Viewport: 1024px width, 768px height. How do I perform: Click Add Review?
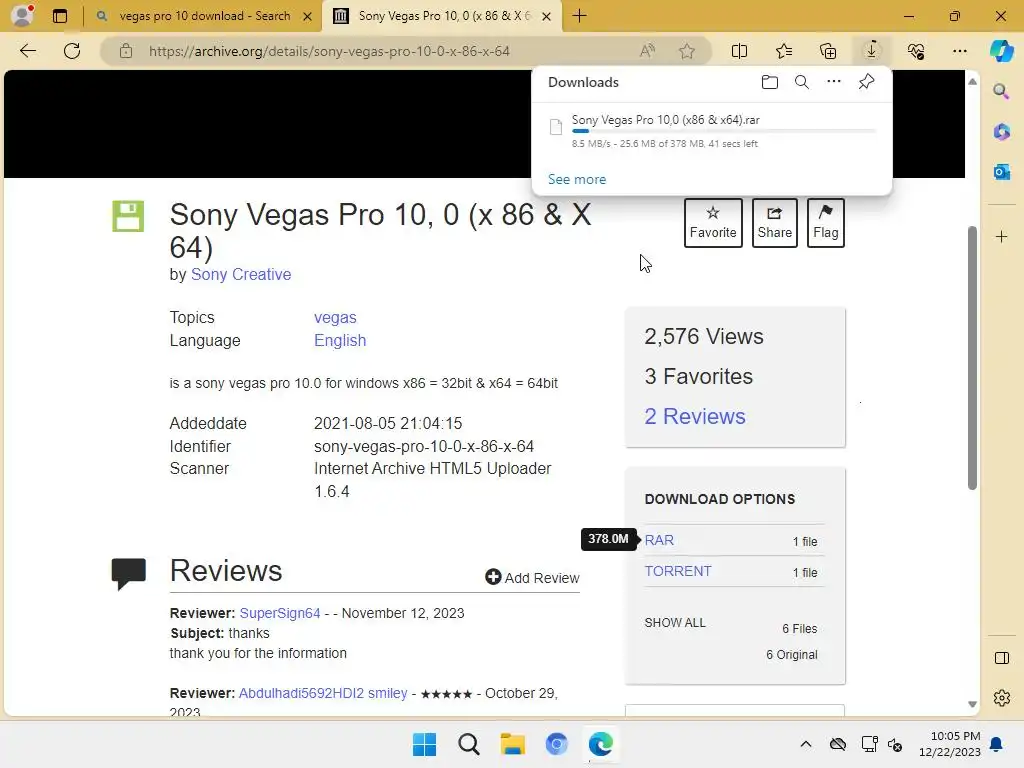532,577
